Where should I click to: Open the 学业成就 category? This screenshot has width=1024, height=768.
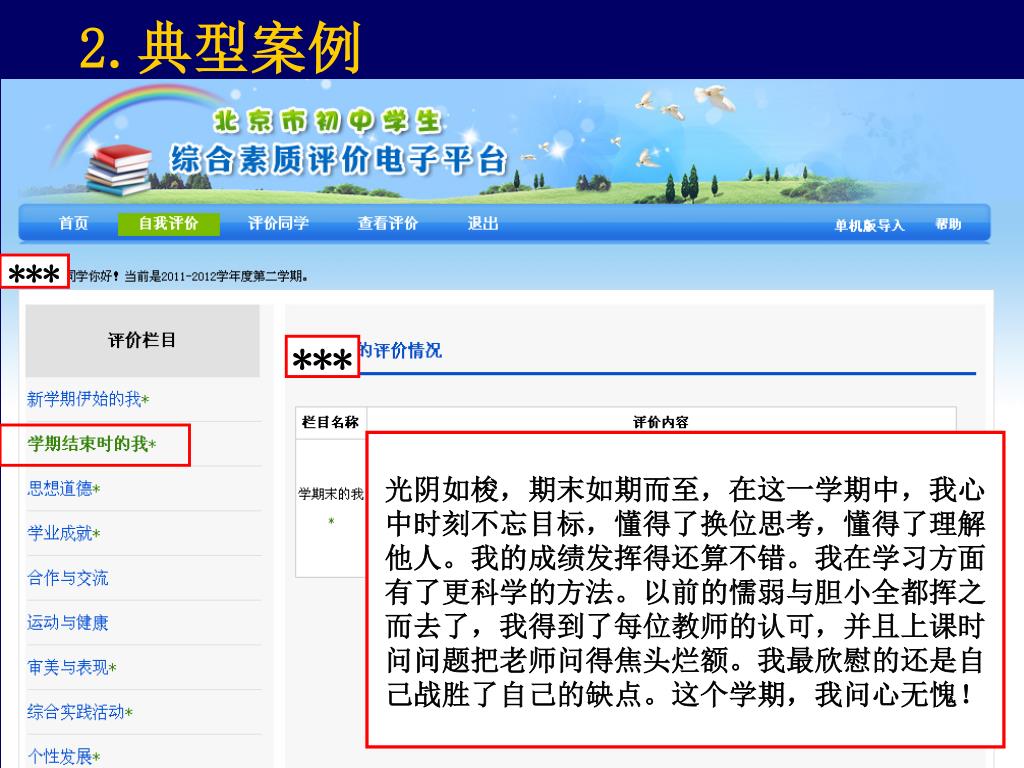pos(63,534)
